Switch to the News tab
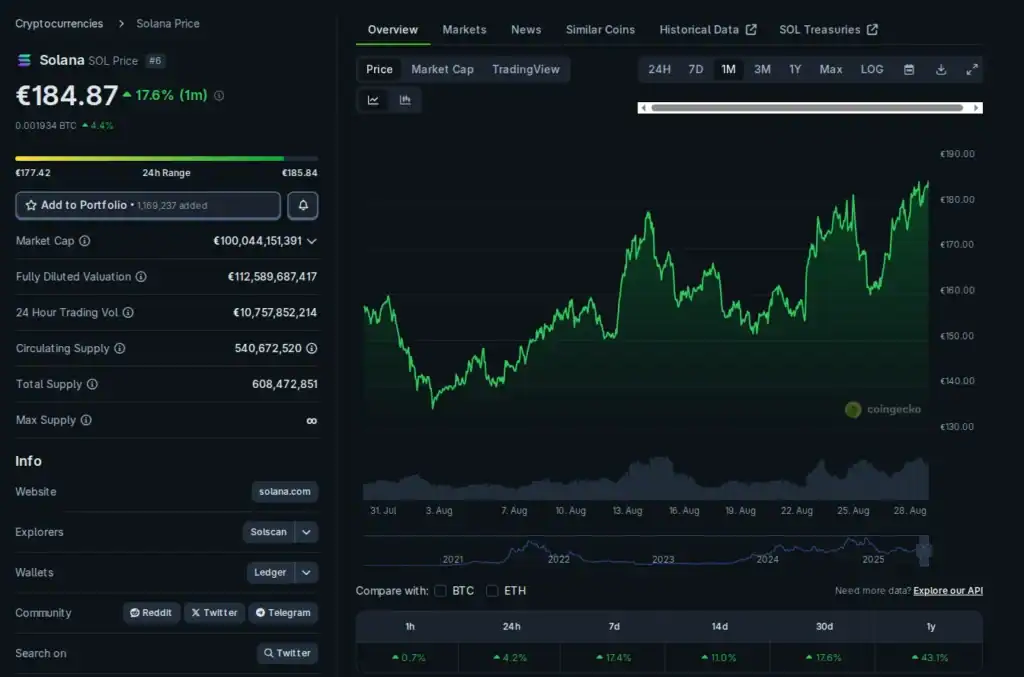This screenshot has height=677, width=1024. [526, 30]
